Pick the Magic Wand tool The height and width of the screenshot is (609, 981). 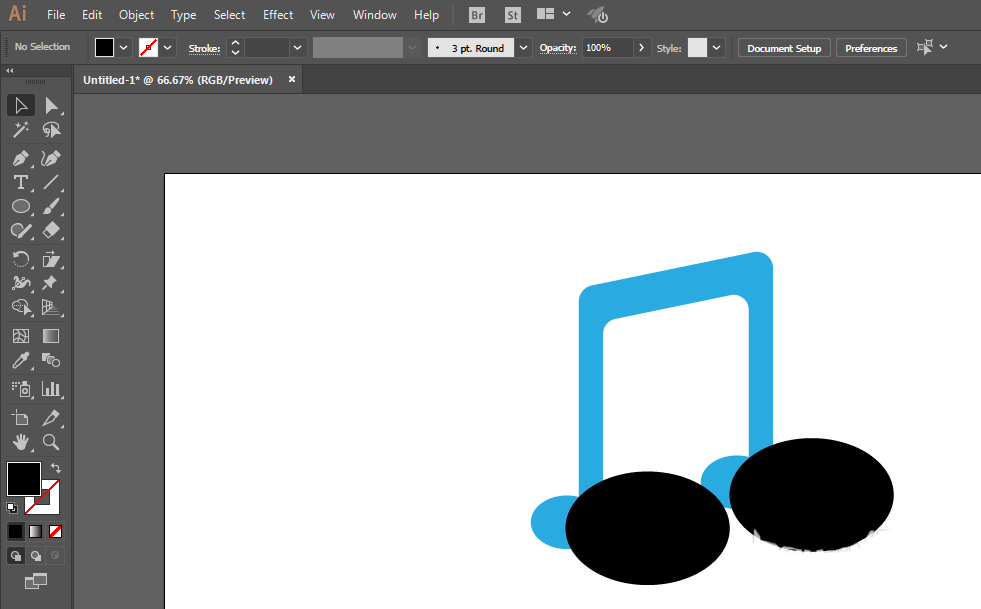click(x=20, y=130)
